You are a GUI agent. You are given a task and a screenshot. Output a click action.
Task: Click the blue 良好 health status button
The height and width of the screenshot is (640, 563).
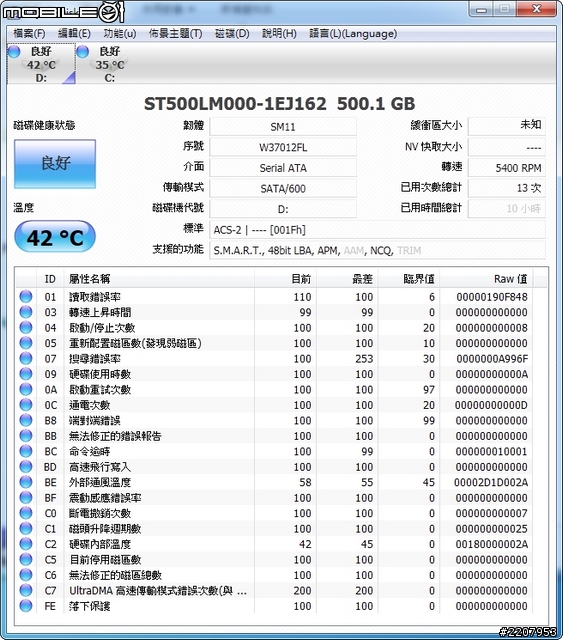coord(55,164)
